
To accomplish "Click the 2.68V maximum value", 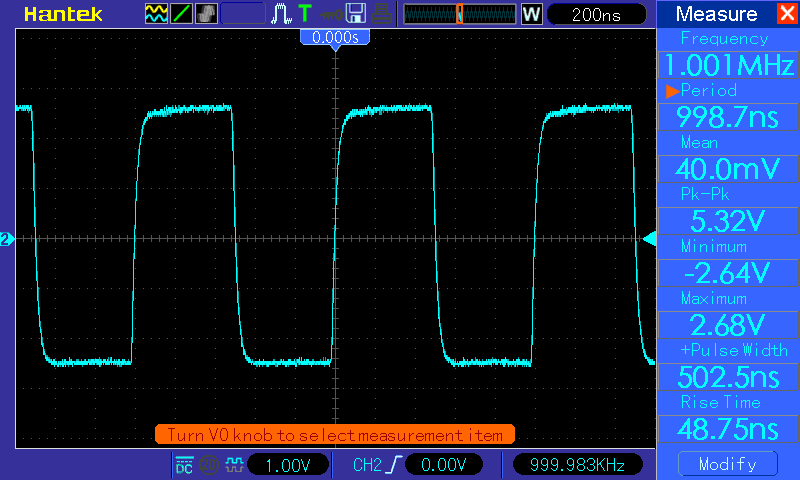I will pos(728,324).
